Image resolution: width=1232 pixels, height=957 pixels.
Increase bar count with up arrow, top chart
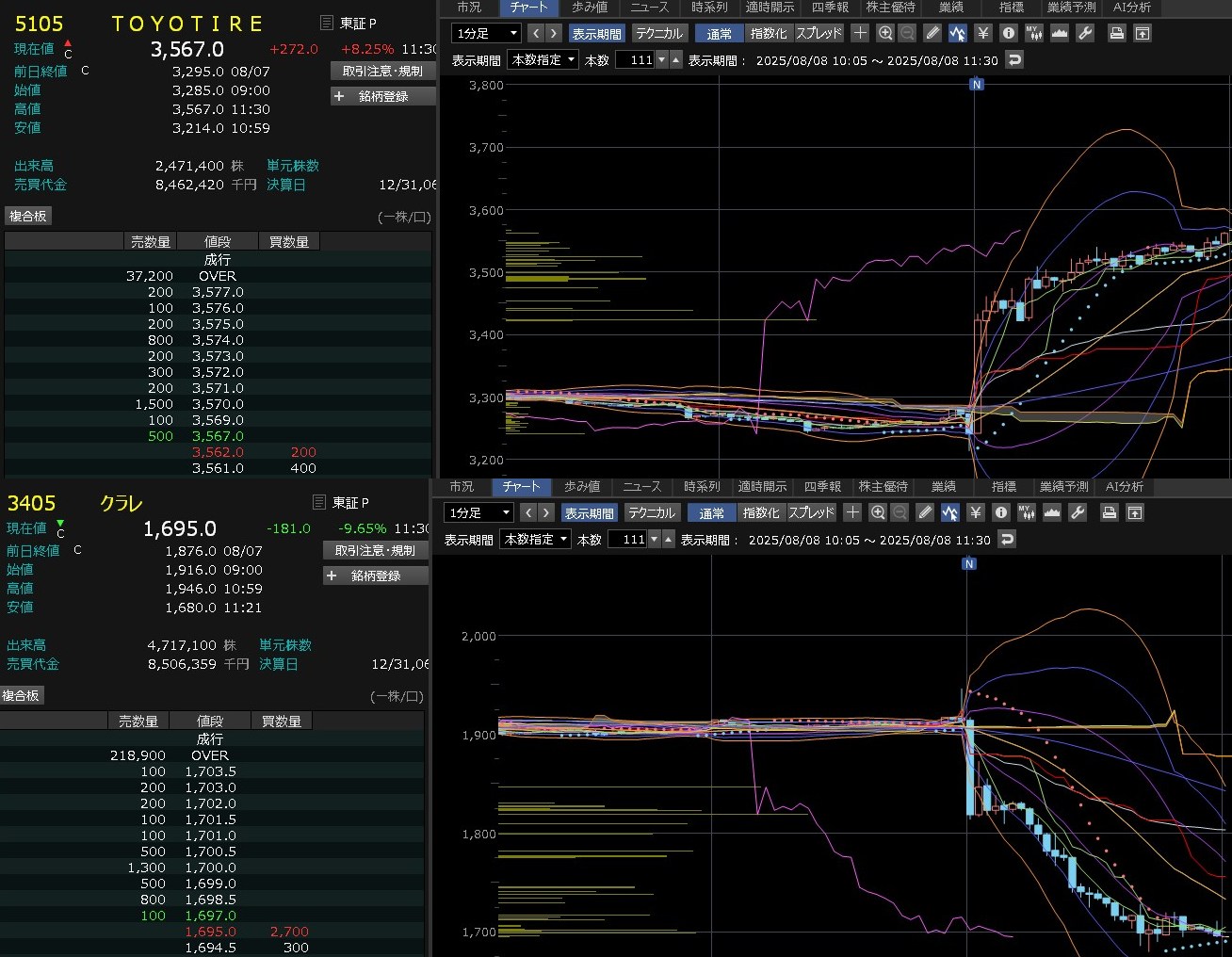coord(675,60)
